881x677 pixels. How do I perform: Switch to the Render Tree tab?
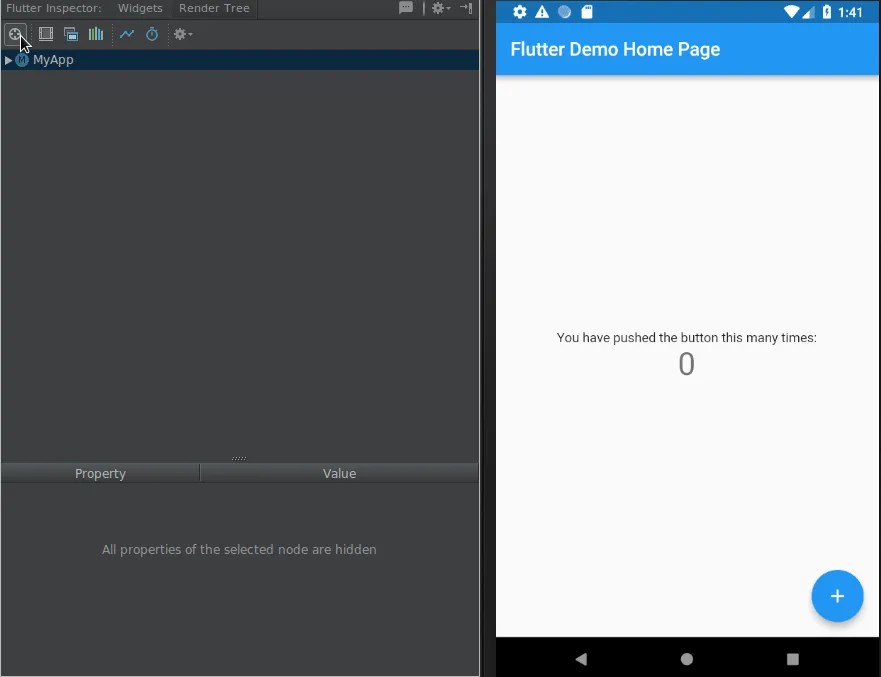(x=213, y=8)
